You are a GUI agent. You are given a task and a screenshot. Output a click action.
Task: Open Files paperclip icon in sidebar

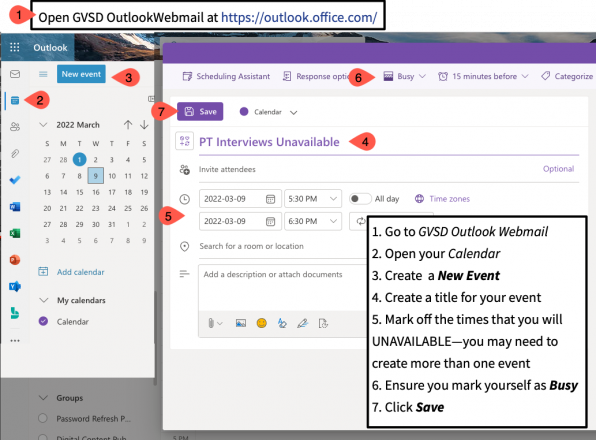point(15,154)
